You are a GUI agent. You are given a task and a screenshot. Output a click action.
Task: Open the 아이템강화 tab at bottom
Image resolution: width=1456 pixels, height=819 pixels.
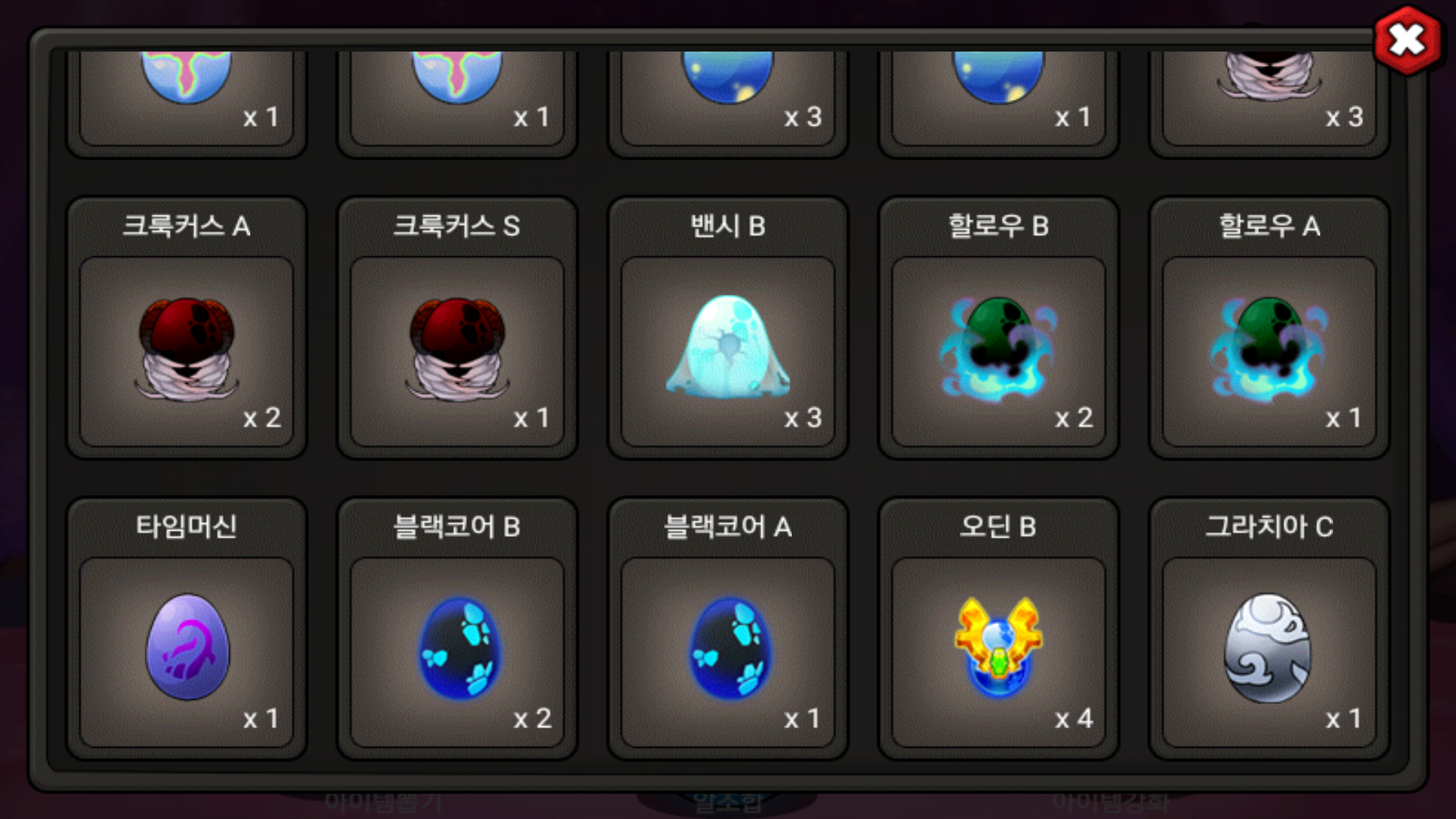coord(1111,802)
